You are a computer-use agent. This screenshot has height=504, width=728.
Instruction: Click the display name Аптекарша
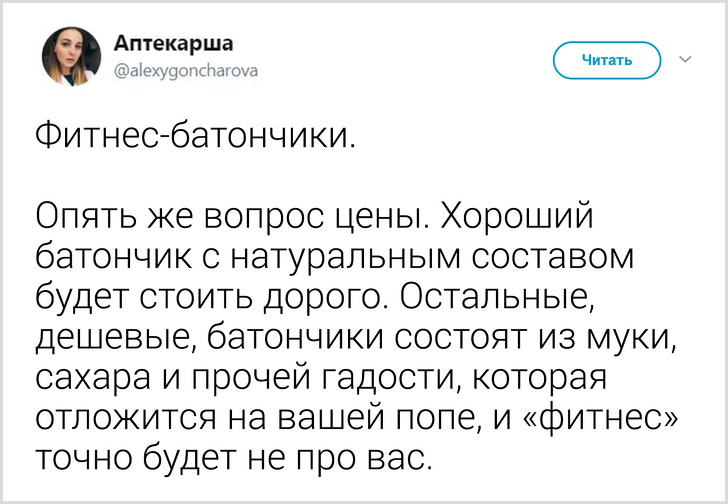pyautogui.click(x=174, y=43)
